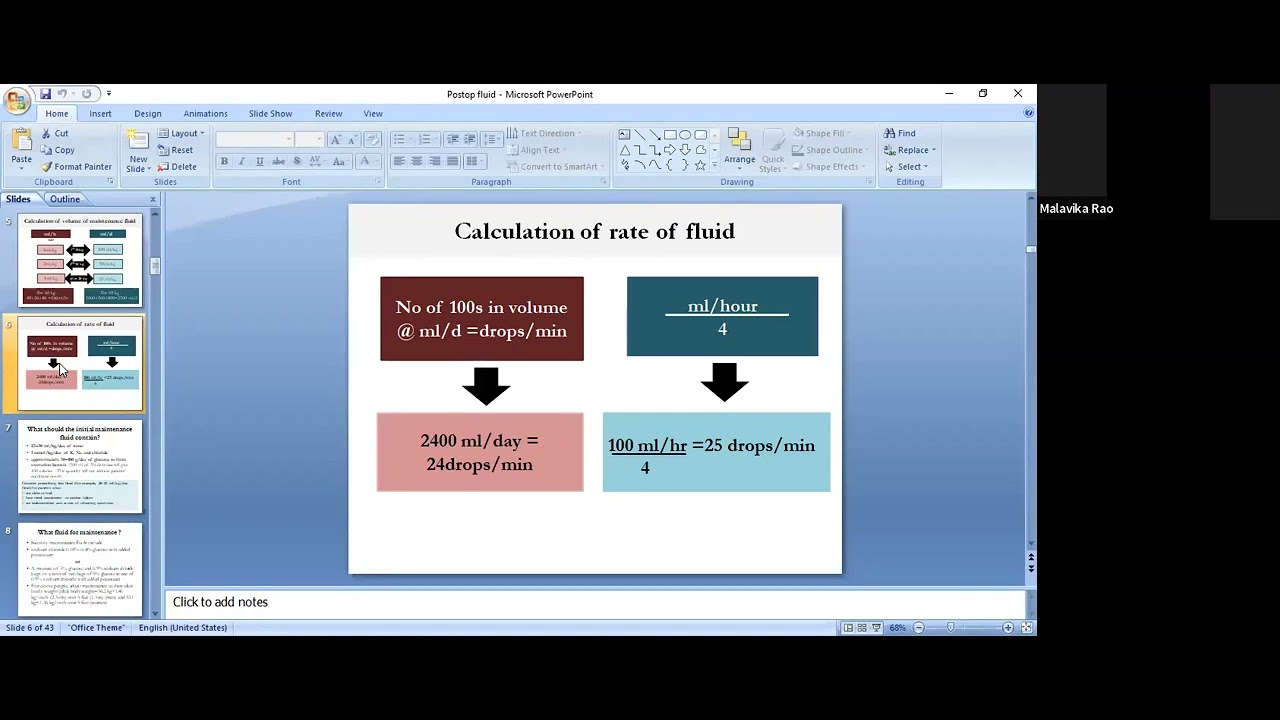Open the font name combo box
The image size is (1280, 720).
click(x=255, y=140)
